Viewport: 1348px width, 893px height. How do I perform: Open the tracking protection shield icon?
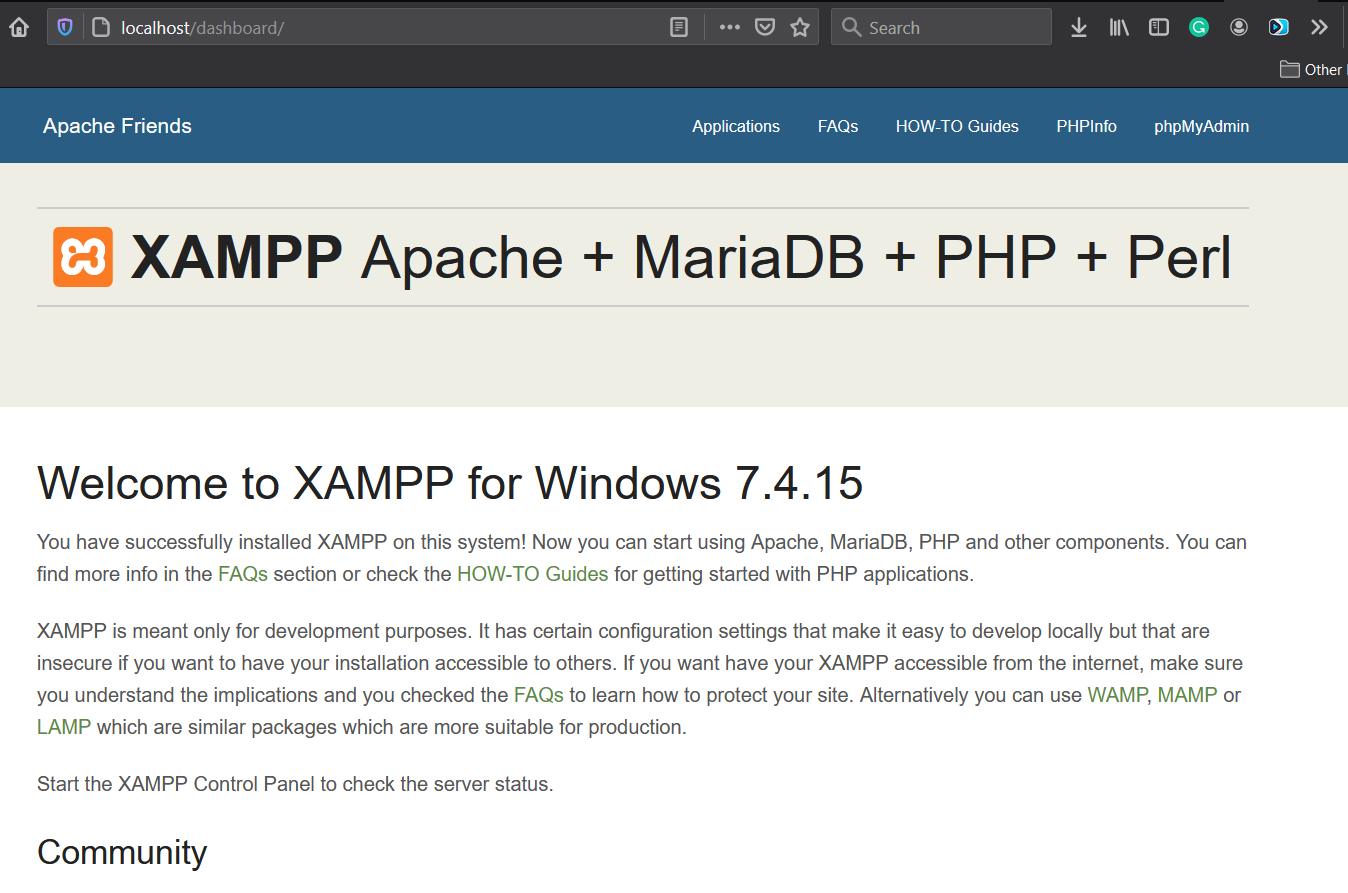tap(65, 28)
